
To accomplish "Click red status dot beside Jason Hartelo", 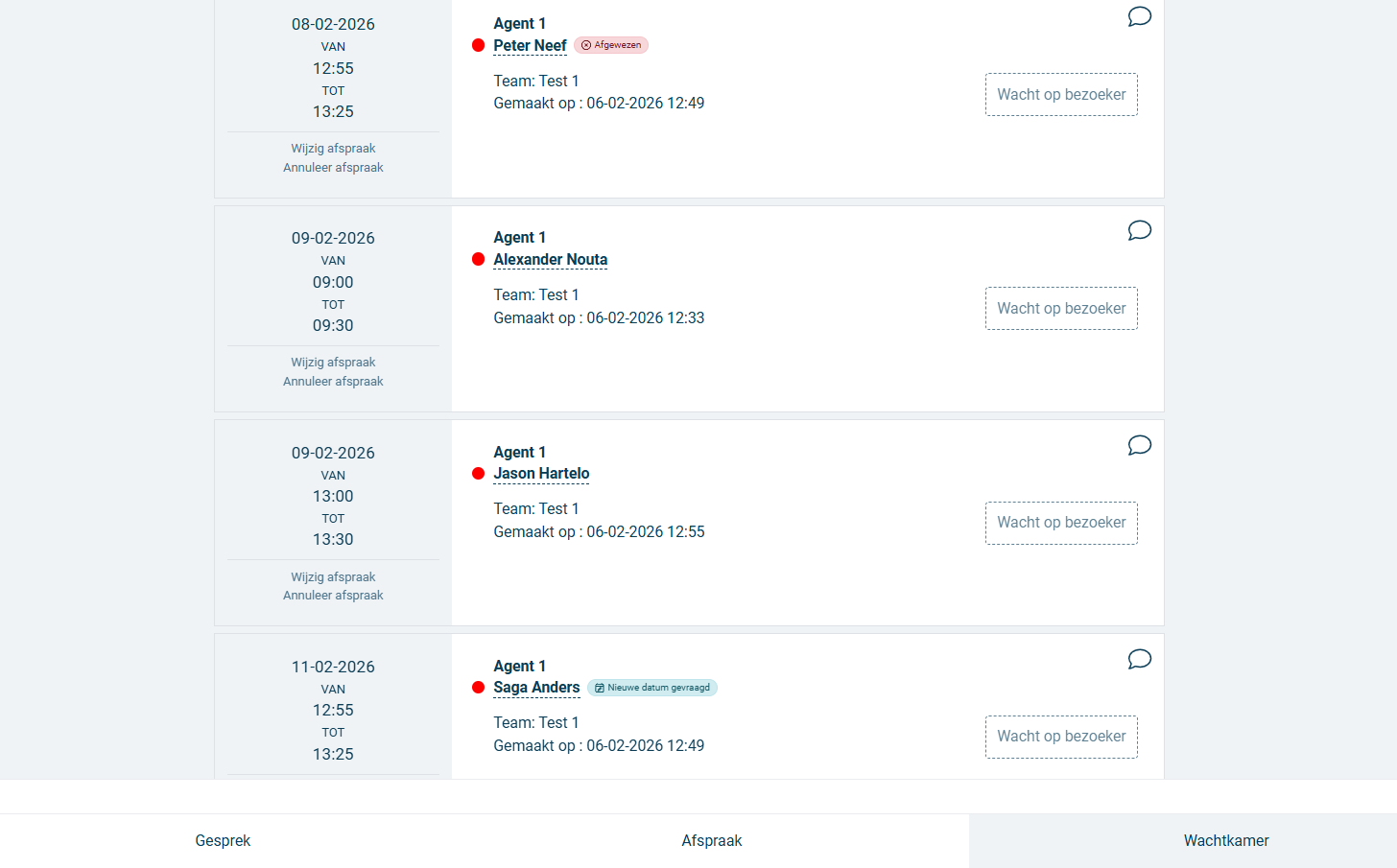I will coord(478,473).
